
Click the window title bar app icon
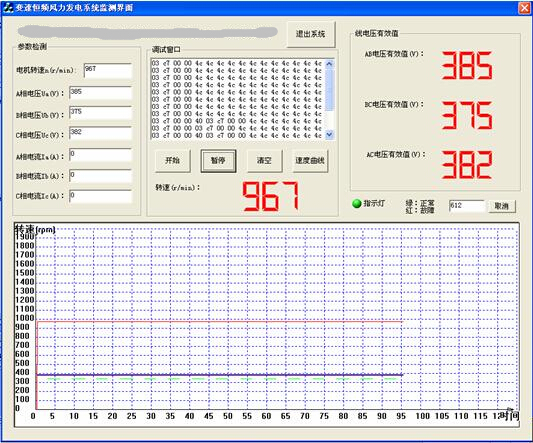[x=7, y=7]
